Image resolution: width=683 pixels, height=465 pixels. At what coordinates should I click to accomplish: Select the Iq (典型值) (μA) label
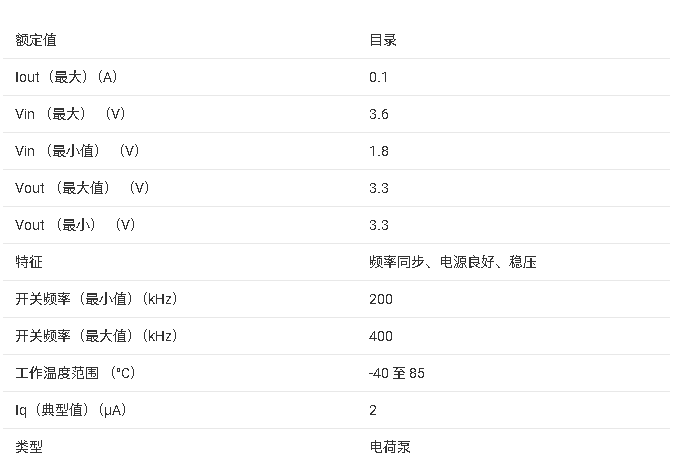[71, 410]
